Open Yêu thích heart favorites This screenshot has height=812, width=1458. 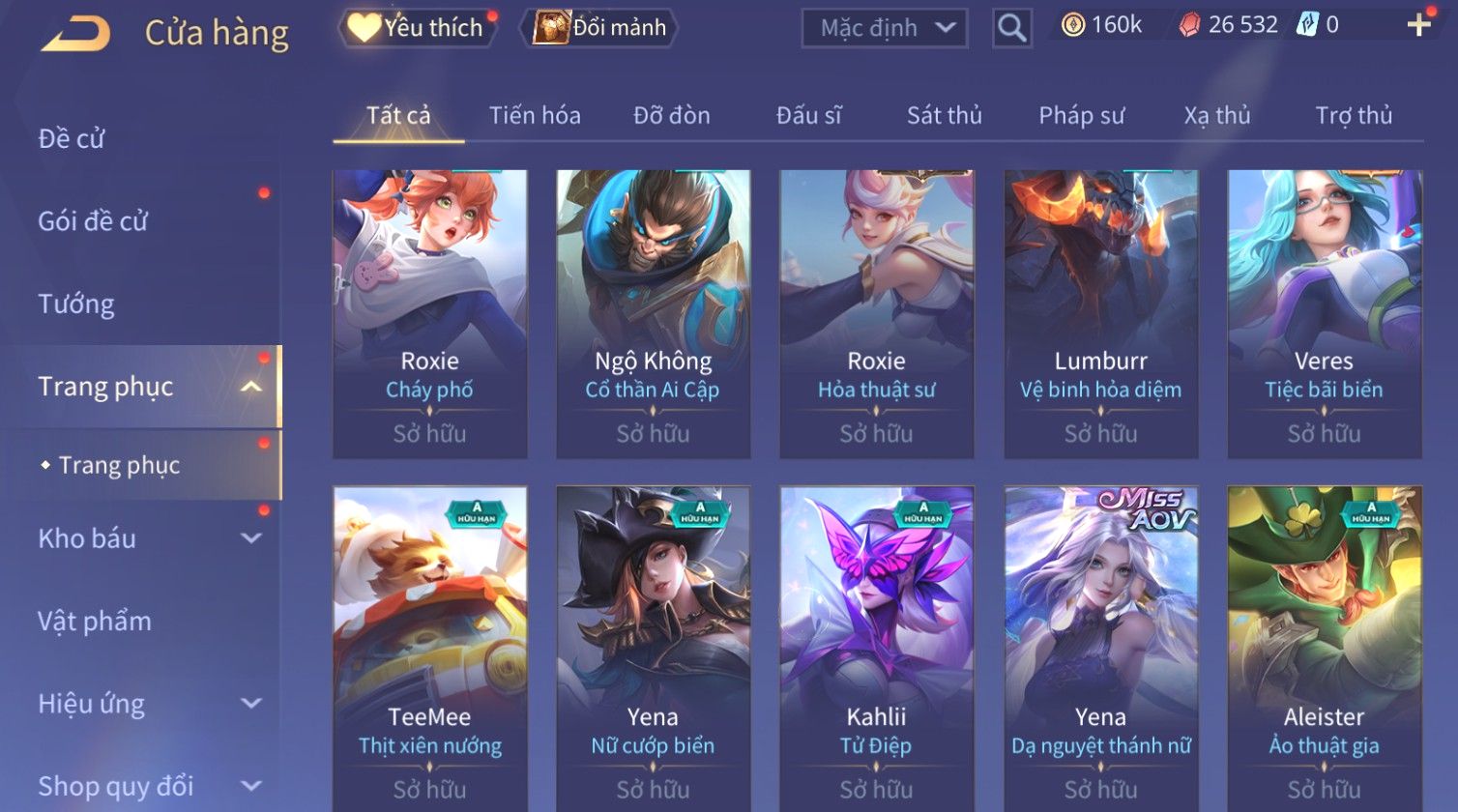click(x=417, y=27)
